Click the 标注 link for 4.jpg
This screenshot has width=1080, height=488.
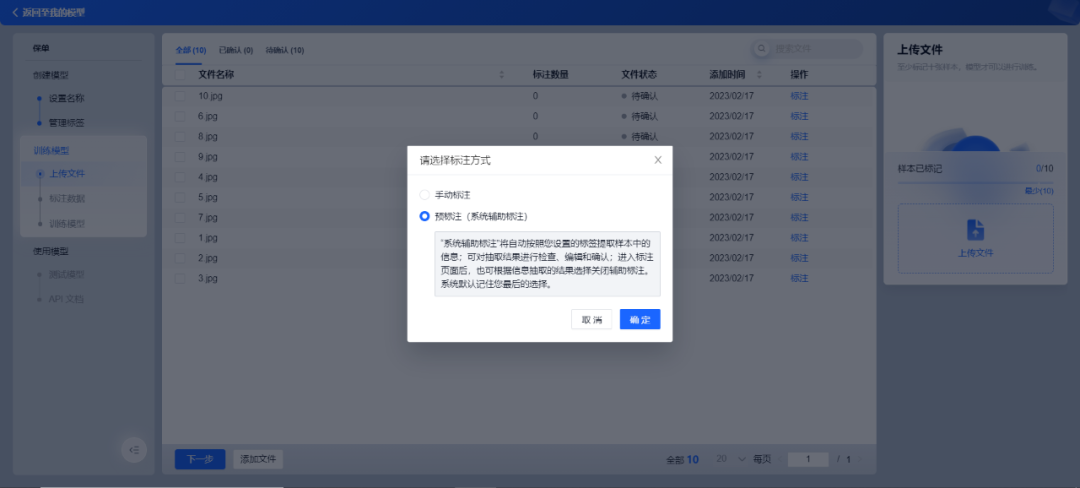(799, 177)
